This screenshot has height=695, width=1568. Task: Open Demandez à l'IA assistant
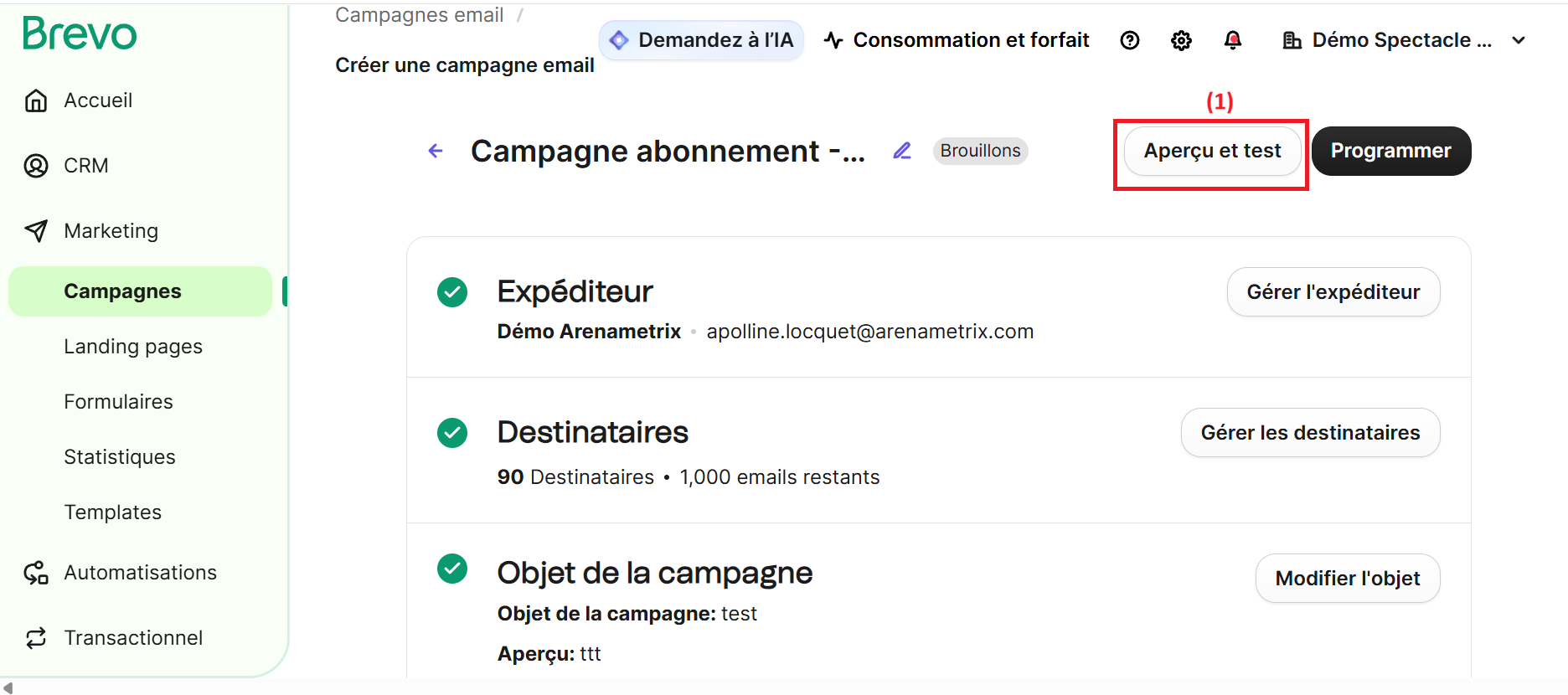702,40
